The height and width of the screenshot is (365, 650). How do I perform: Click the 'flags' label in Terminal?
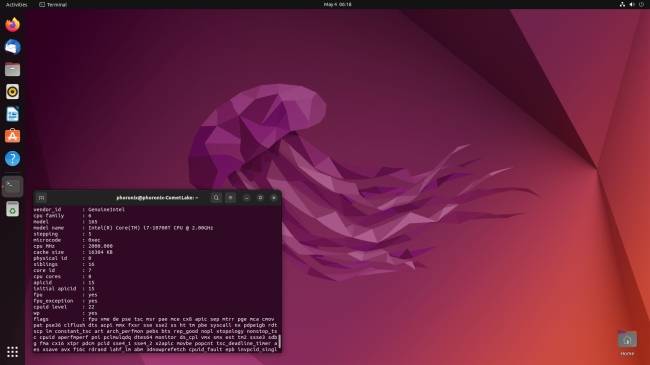click(x=41, y=319)
